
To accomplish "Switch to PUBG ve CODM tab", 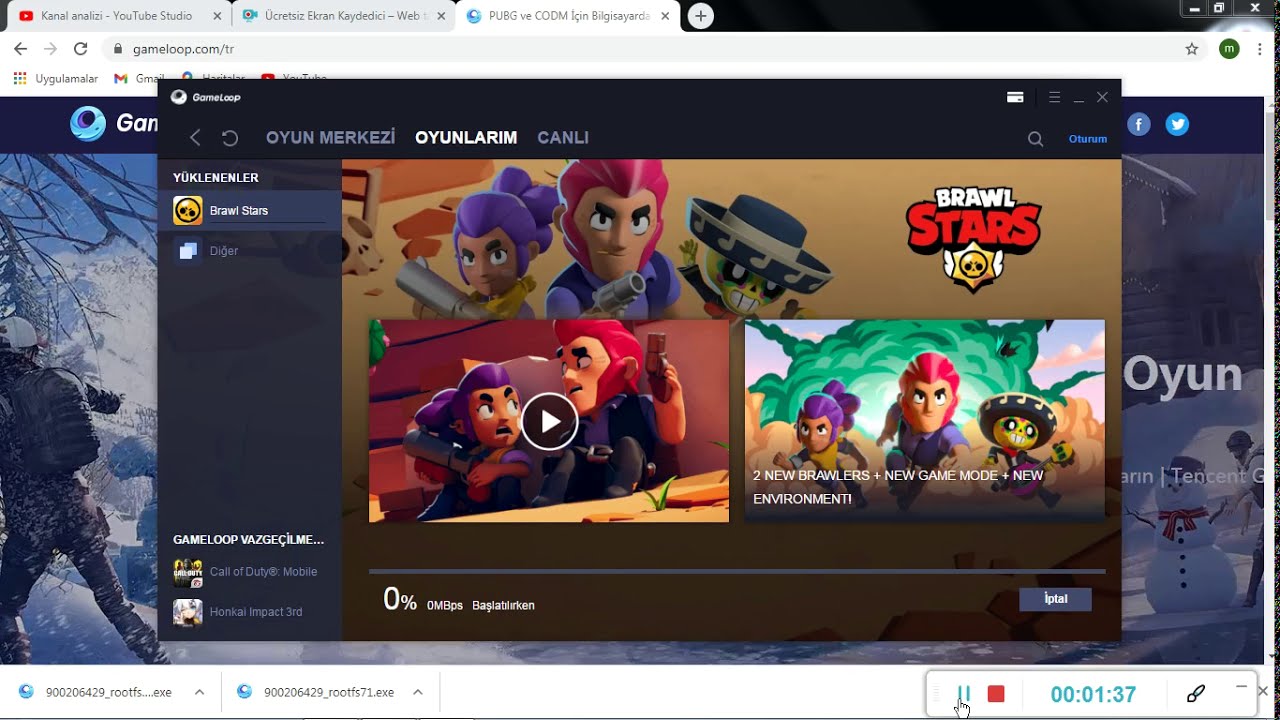I will click(x=568, y=16).
